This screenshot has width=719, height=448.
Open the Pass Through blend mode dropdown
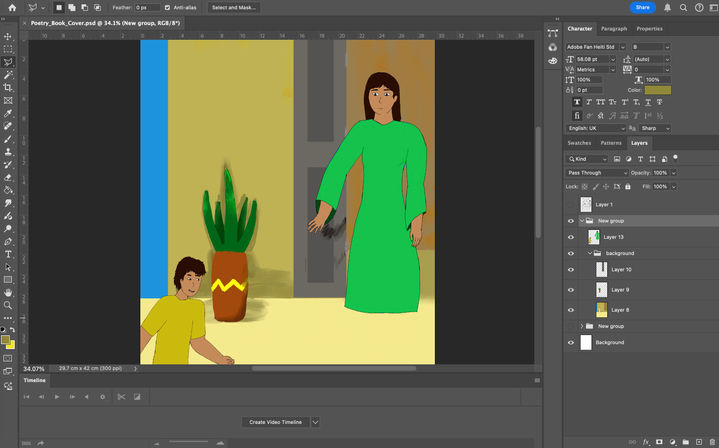coord(596,173)
